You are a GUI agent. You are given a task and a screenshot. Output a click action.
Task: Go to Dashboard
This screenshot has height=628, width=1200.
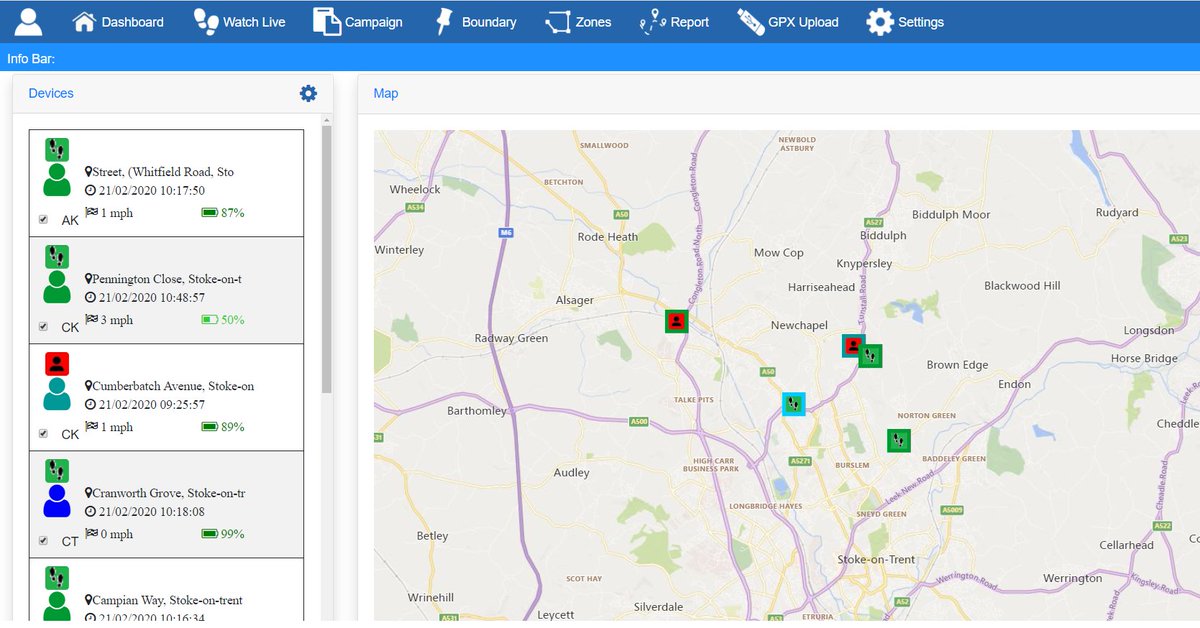point(118,21)
